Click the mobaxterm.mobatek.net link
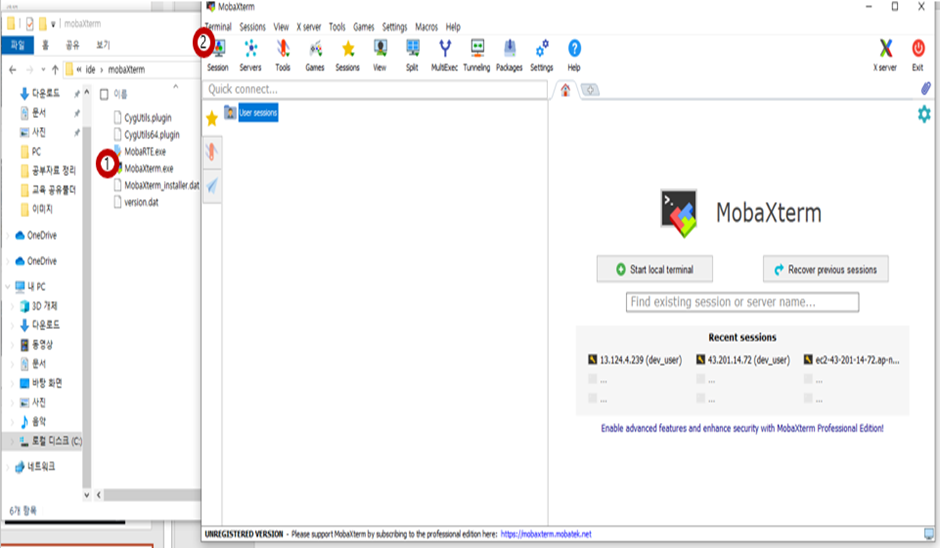Image resolution: width=940 pixels, height=548 pixels. click(x=546, y=534)
